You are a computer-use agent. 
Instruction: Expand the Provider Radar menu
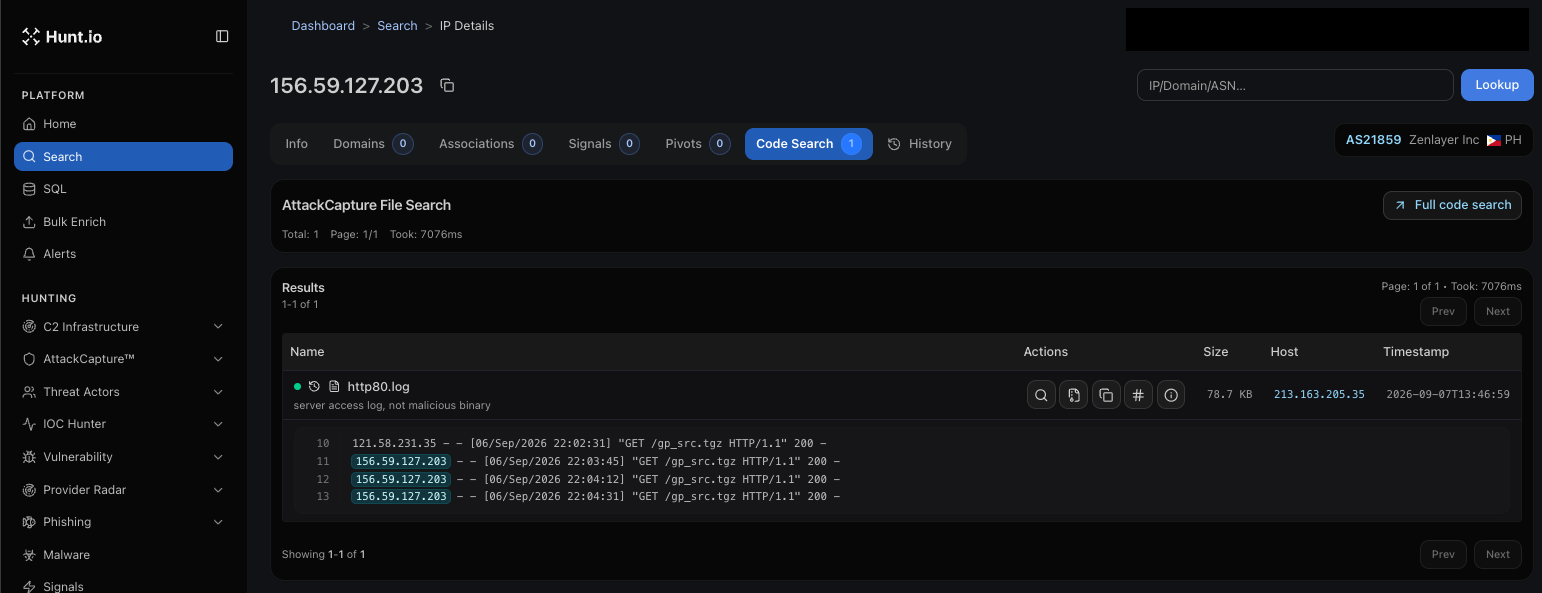point(123,490)
